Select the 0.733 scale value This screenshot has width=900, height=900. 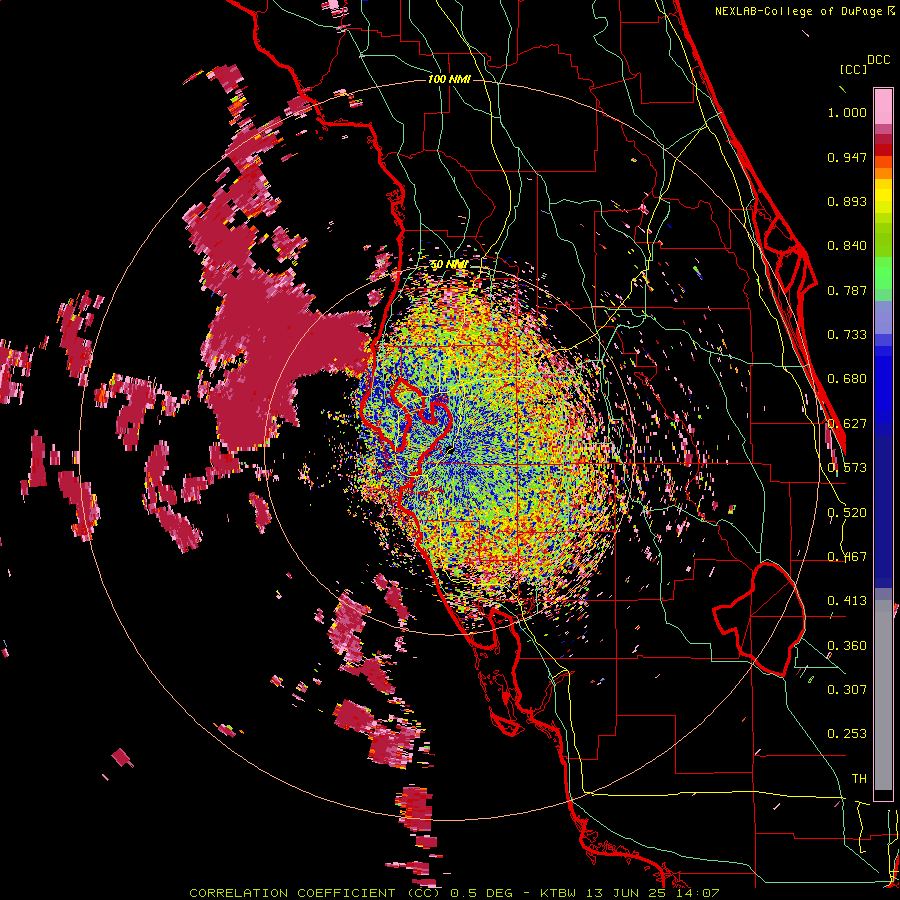(x=847, y=335)
